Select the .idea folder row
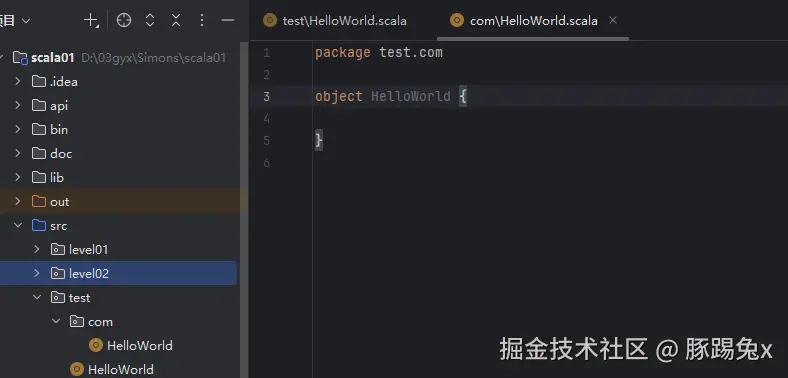 119,81
